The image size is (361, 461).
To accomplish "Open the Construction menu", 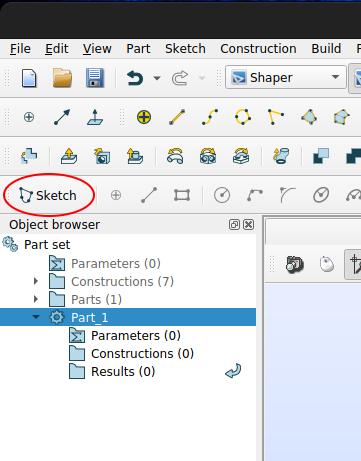I will tap(258, 49).
